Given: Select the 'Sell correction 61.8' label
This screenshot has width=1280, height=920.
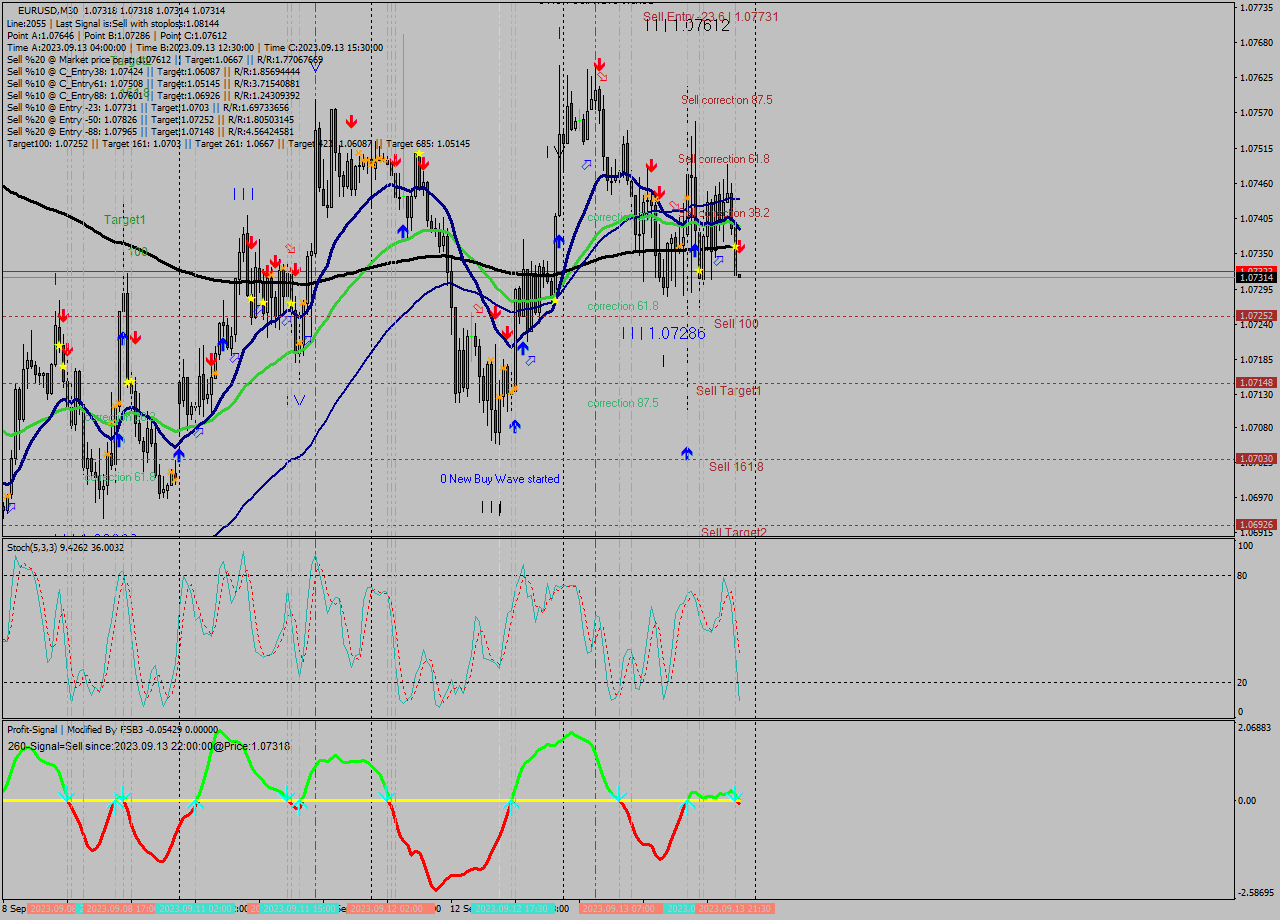Looking at the screenshot, I should (x=724, y=159).
